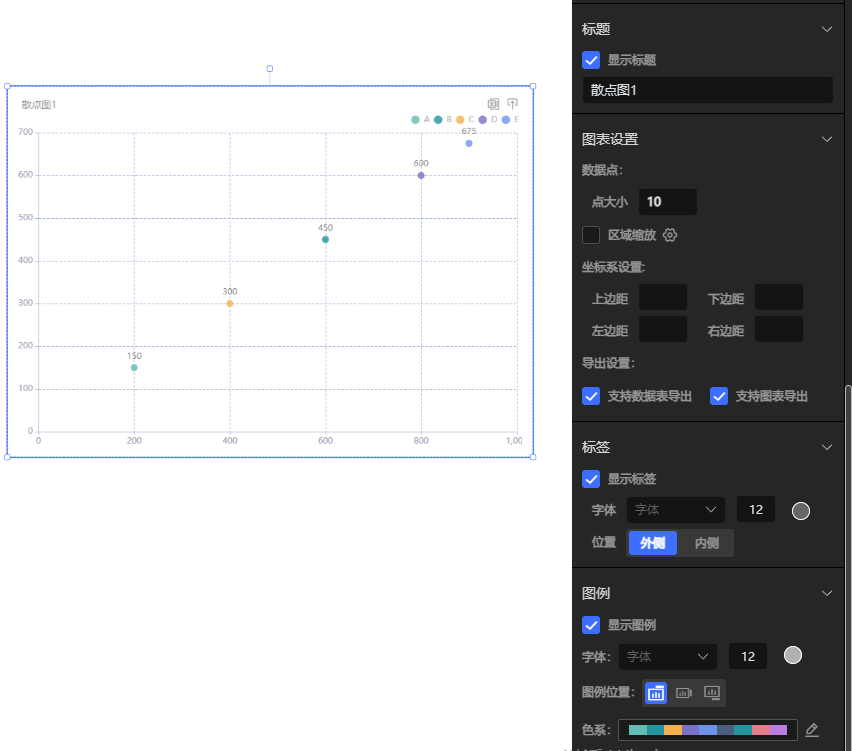Collapse the 图例 section
This screenshot has width=852, height=751.
click(x=827, y=593)
